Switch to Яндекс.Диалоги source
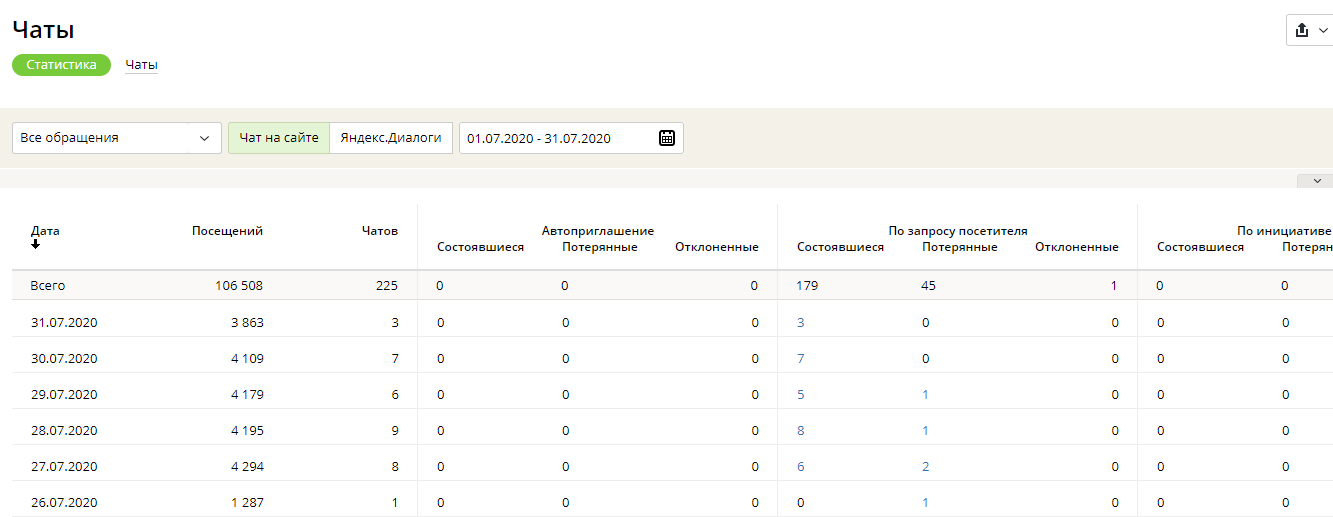This screenshot has height=517, width=1333. 391,138
